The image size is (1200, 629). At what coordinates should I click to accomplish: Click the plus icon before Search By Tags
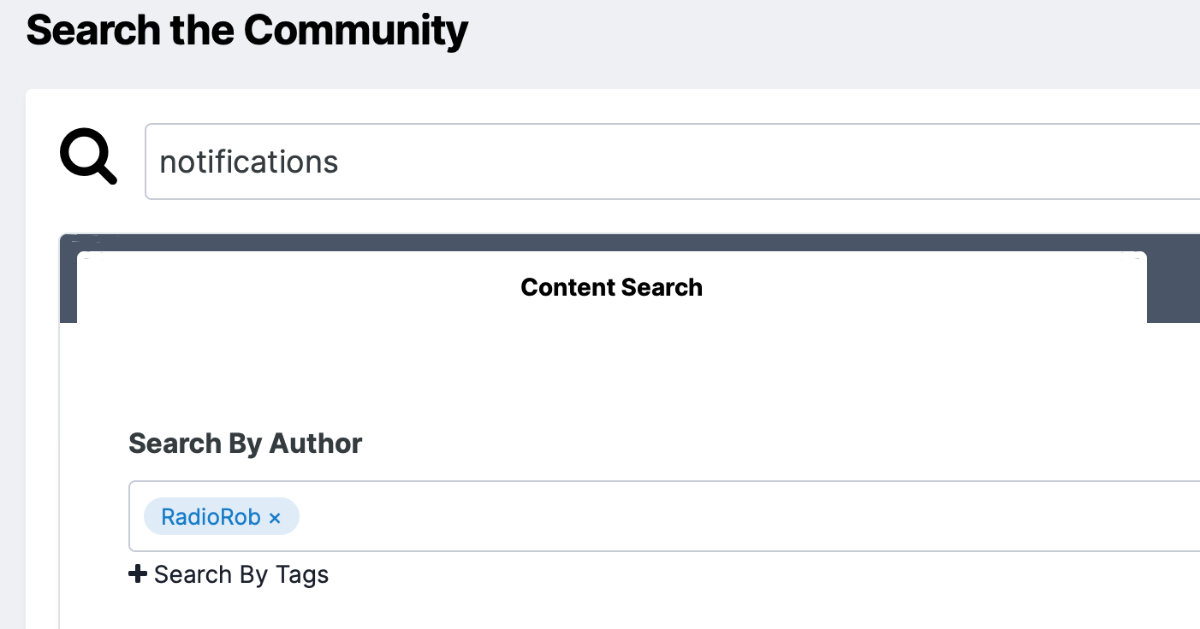138,574
